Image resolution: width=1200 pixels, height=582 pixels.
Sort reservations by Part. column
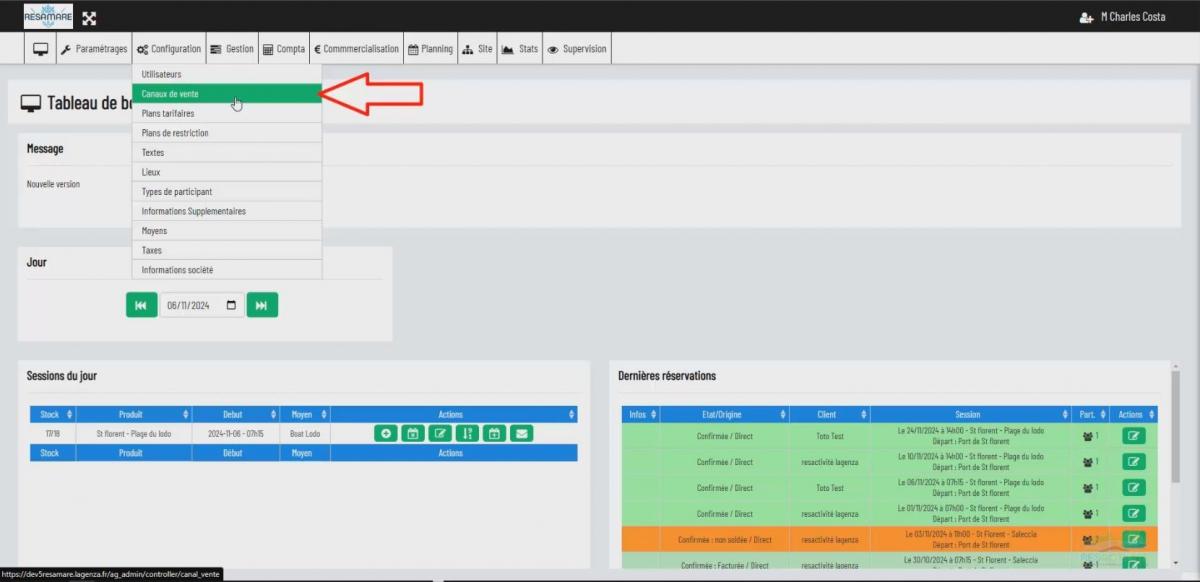point(1089,414)
